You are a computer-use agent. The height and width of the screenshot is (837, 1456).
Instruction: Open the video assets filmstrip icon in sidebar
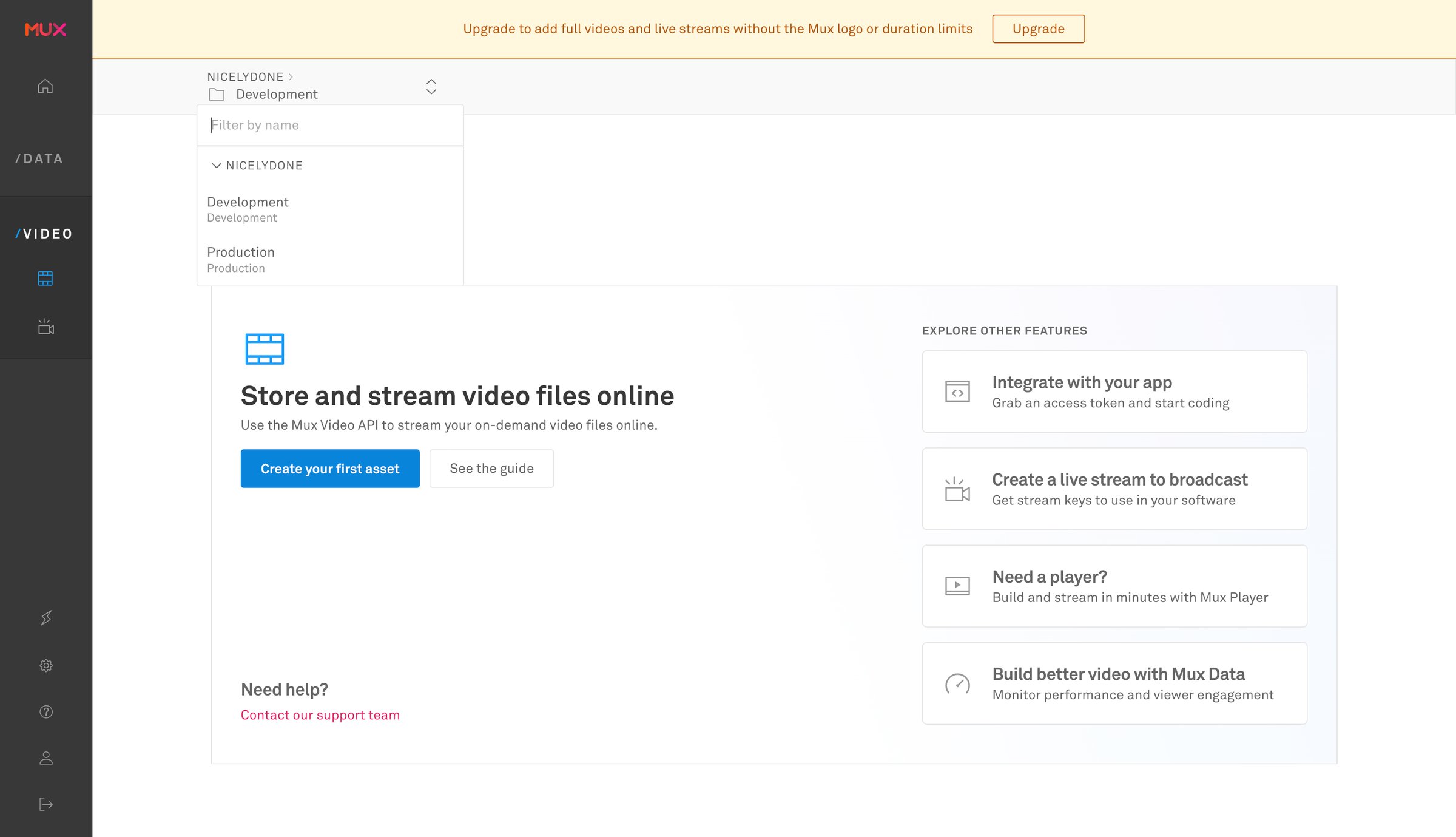point(45,279)
